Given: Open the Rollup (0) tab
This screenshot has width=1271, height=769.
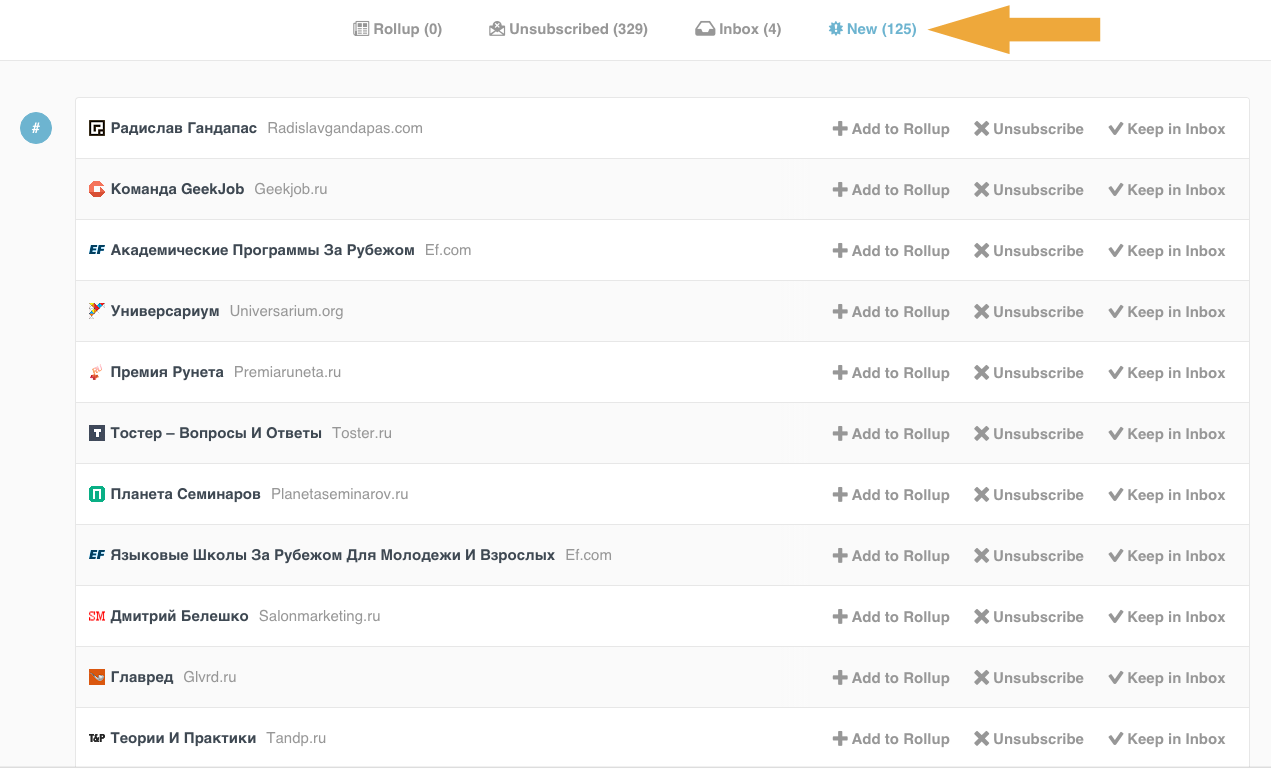Looking at the screenshot, I should [x=398, y=29].
